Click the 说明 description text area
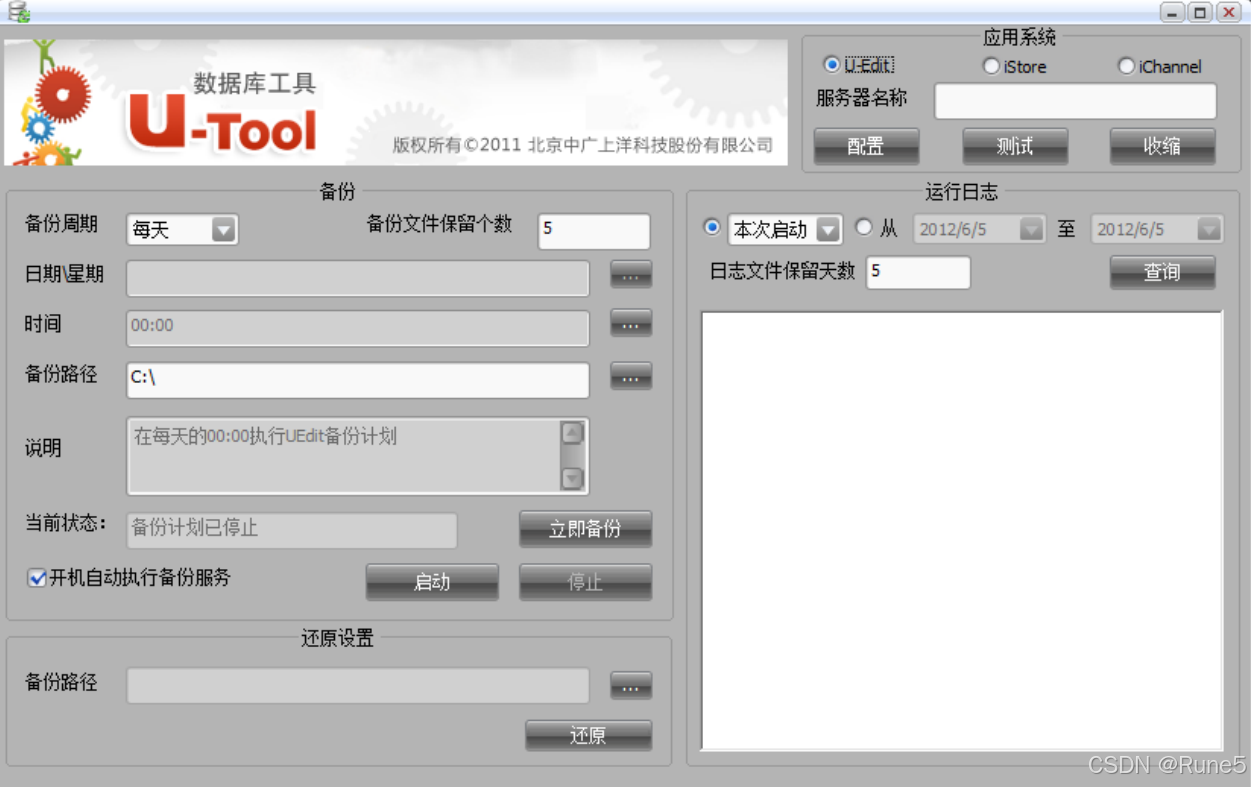 pyautogui.click(x=344, y=456)
